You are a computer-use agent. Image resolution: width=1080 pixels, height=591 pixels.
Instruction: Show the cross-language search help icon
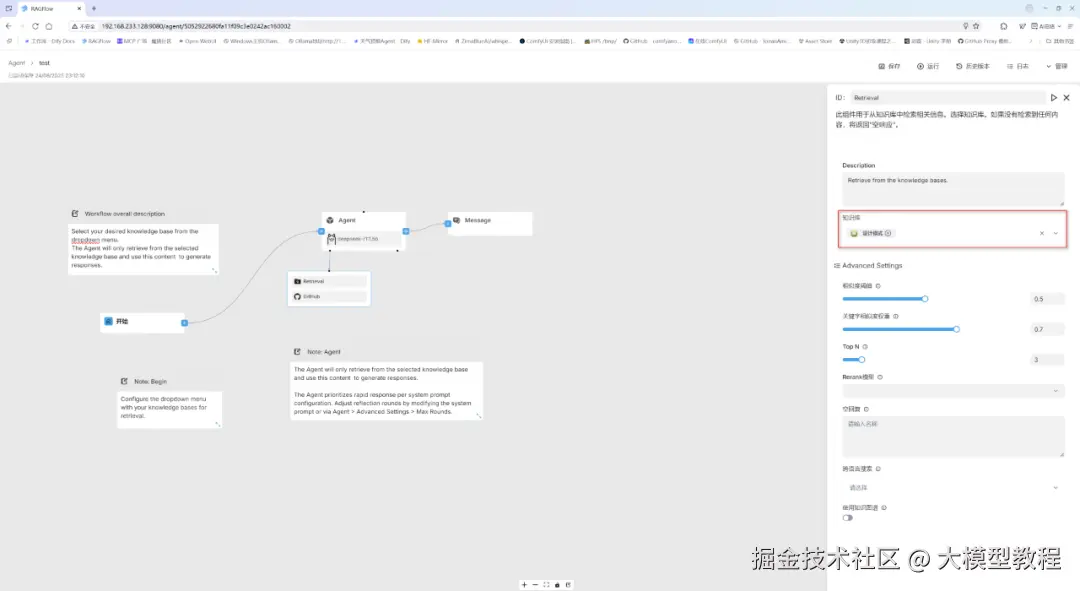pos(878,469)
